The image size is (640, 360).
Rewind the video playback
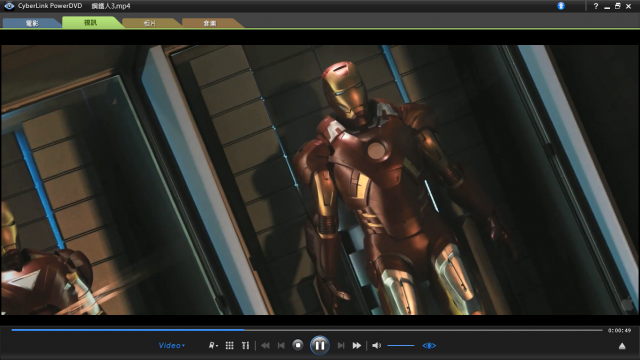click(265, 346)
